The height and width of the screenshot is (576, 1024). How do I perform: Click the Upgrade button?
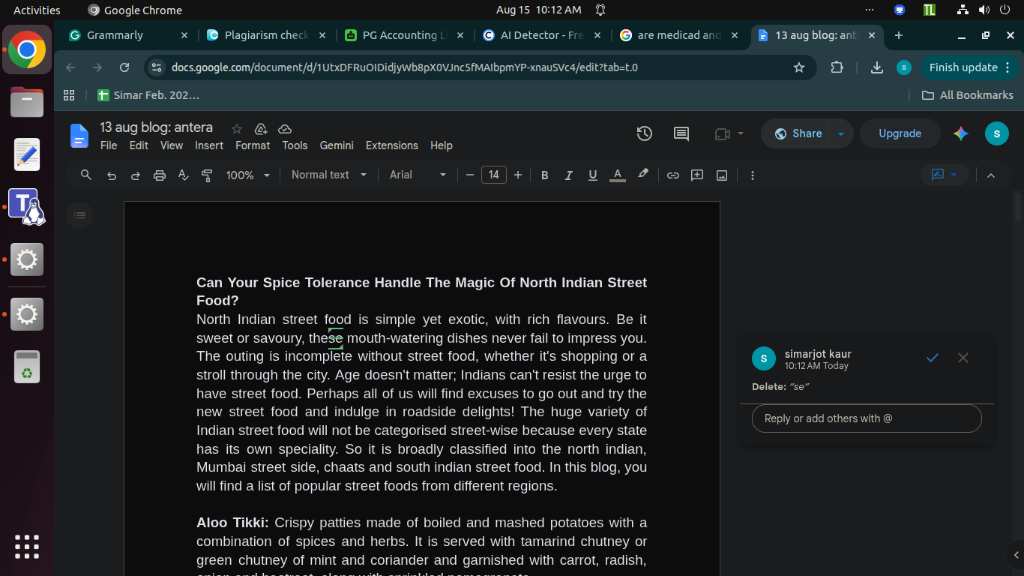coord(899,133)
